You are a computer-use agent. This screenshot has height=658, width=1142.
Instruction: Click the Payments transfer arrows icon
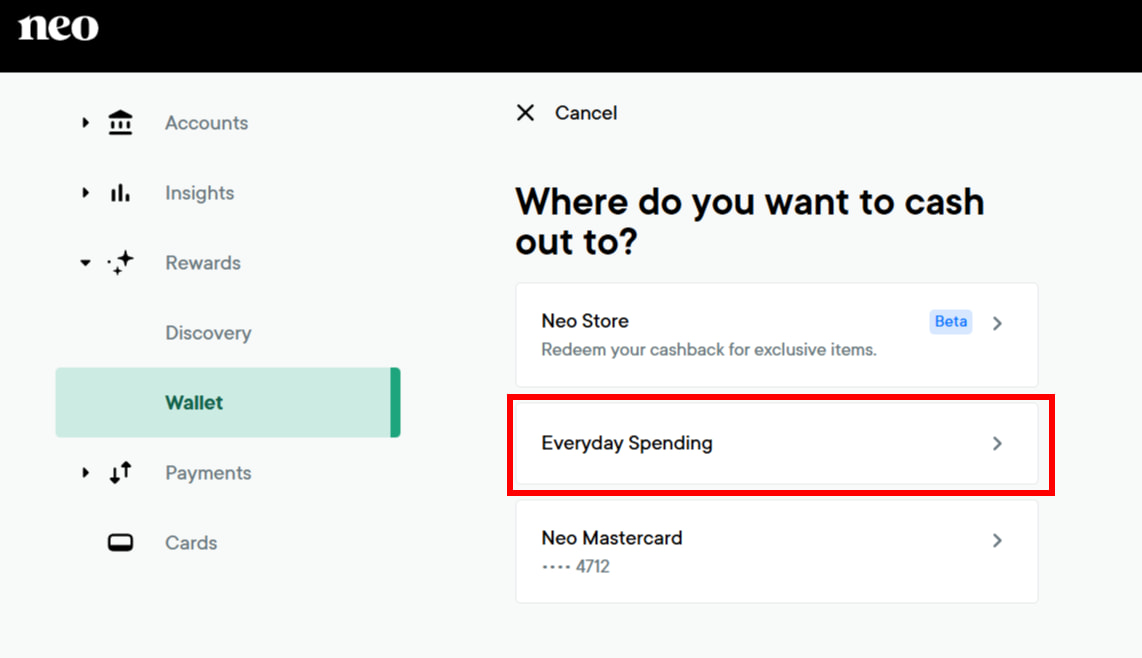pyautogui.click(x=120, y=472)
